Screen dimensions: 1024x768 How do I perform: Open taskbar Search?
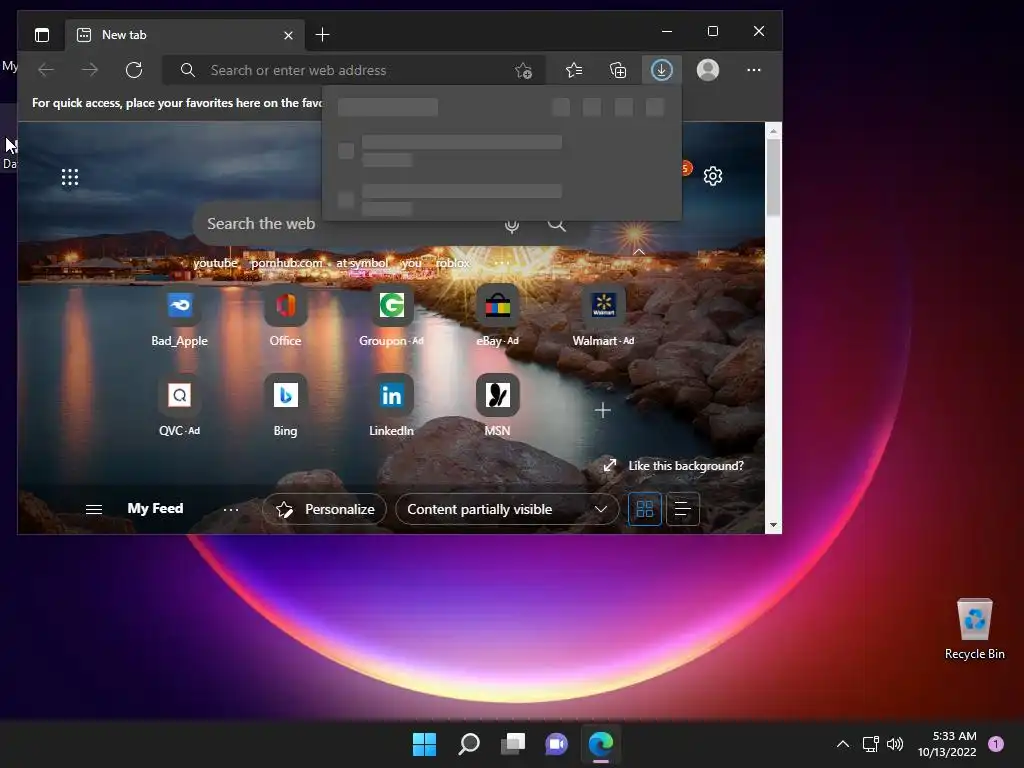pos(469,744)
